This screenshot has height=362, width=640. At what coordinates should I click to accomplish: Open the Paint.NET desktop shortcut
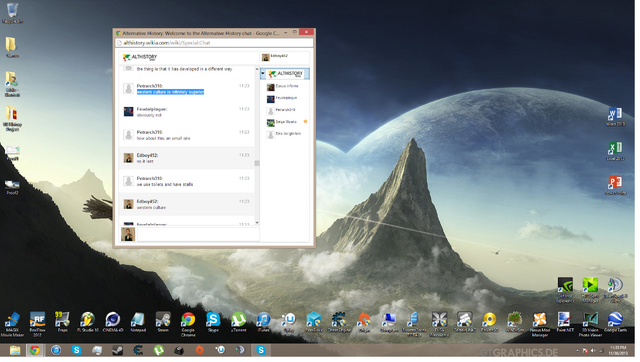pyautogui.click(x=565, y=322)
